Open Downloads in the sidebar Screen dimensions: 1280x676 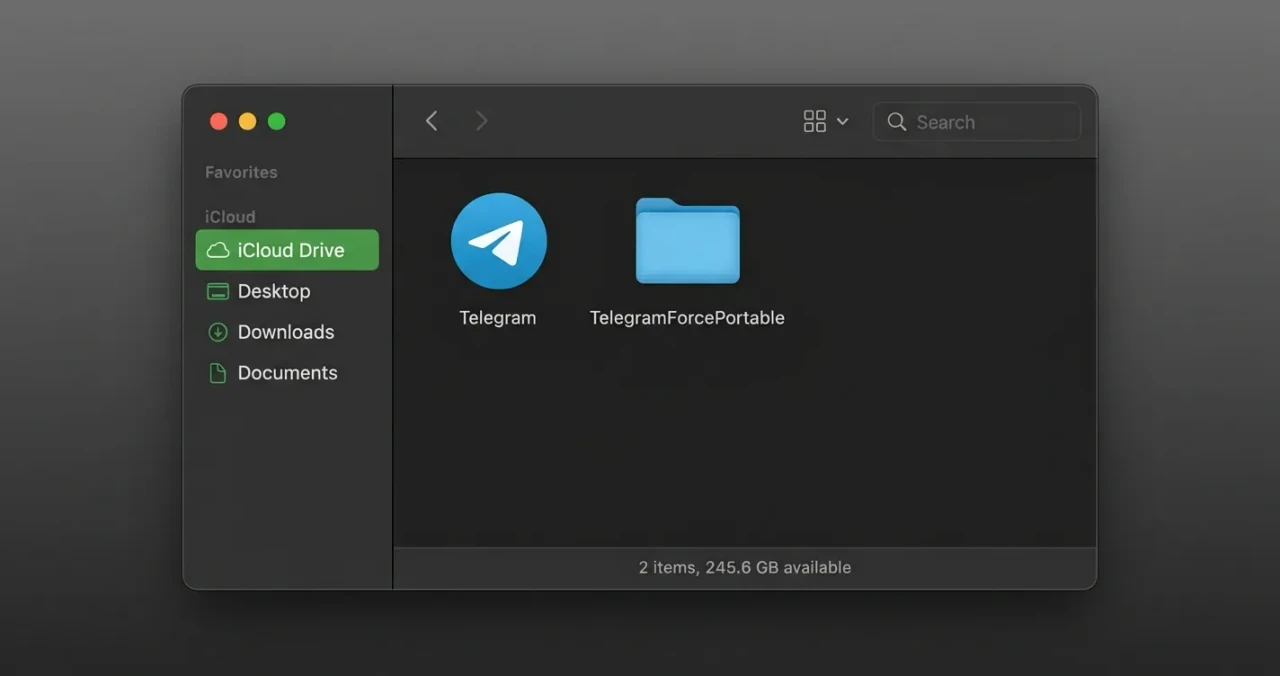click(287, 332)
